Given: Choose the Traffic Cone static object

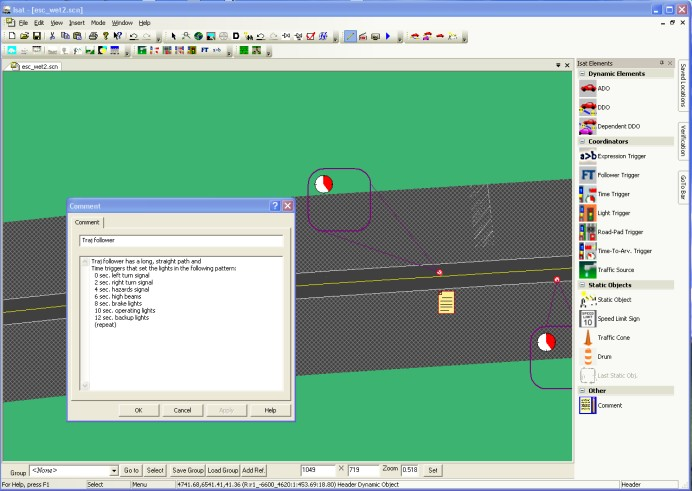Looking at the screenshot, I should (588, 338).
